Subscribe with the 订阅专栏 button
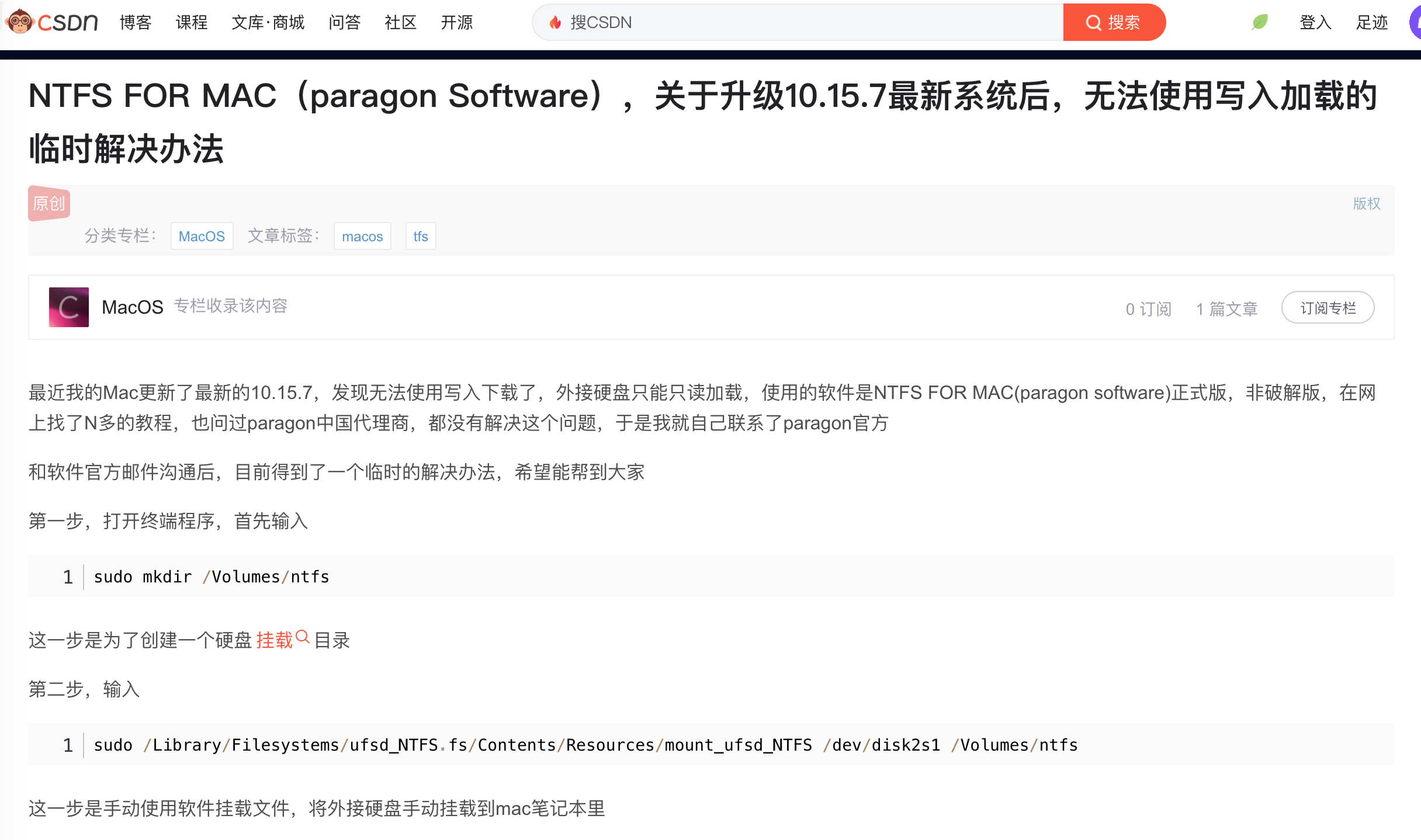The width and height of the screenshot is (1421, 840). click(x=1328, y=308)
